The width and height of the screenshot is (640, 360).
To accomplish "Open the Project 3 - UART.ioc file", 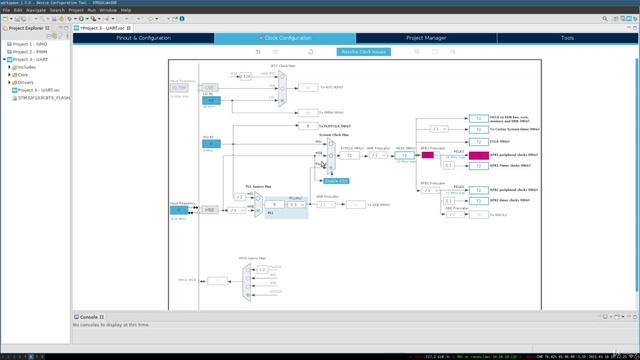I will [39, 90].
